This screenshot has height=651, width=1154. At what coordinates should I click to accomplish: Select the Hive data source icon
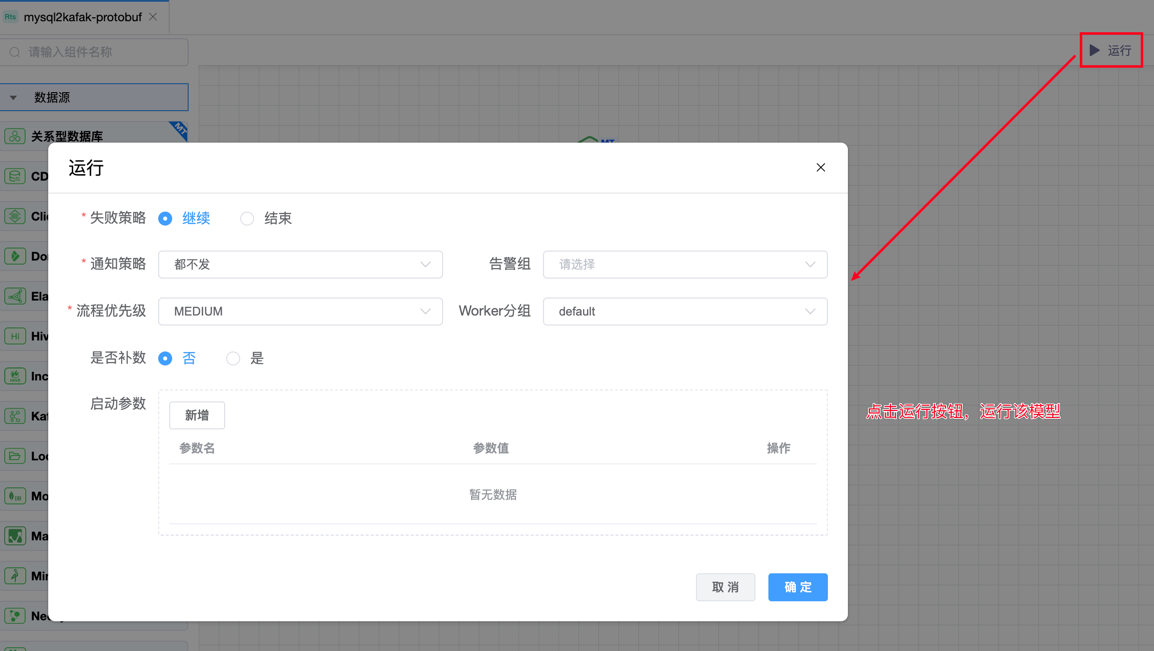tap(15, 336)
